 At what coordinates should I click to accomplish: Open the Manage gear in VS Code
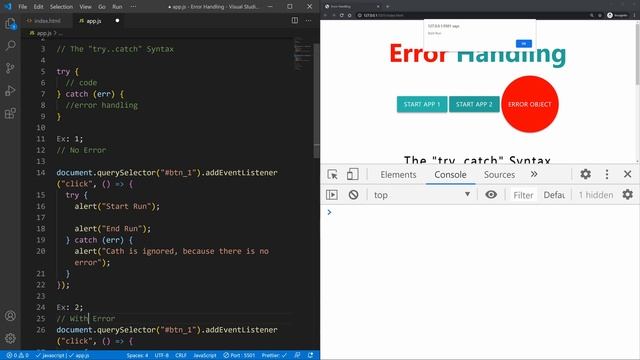pyautogui.click(x=10, y=338)
